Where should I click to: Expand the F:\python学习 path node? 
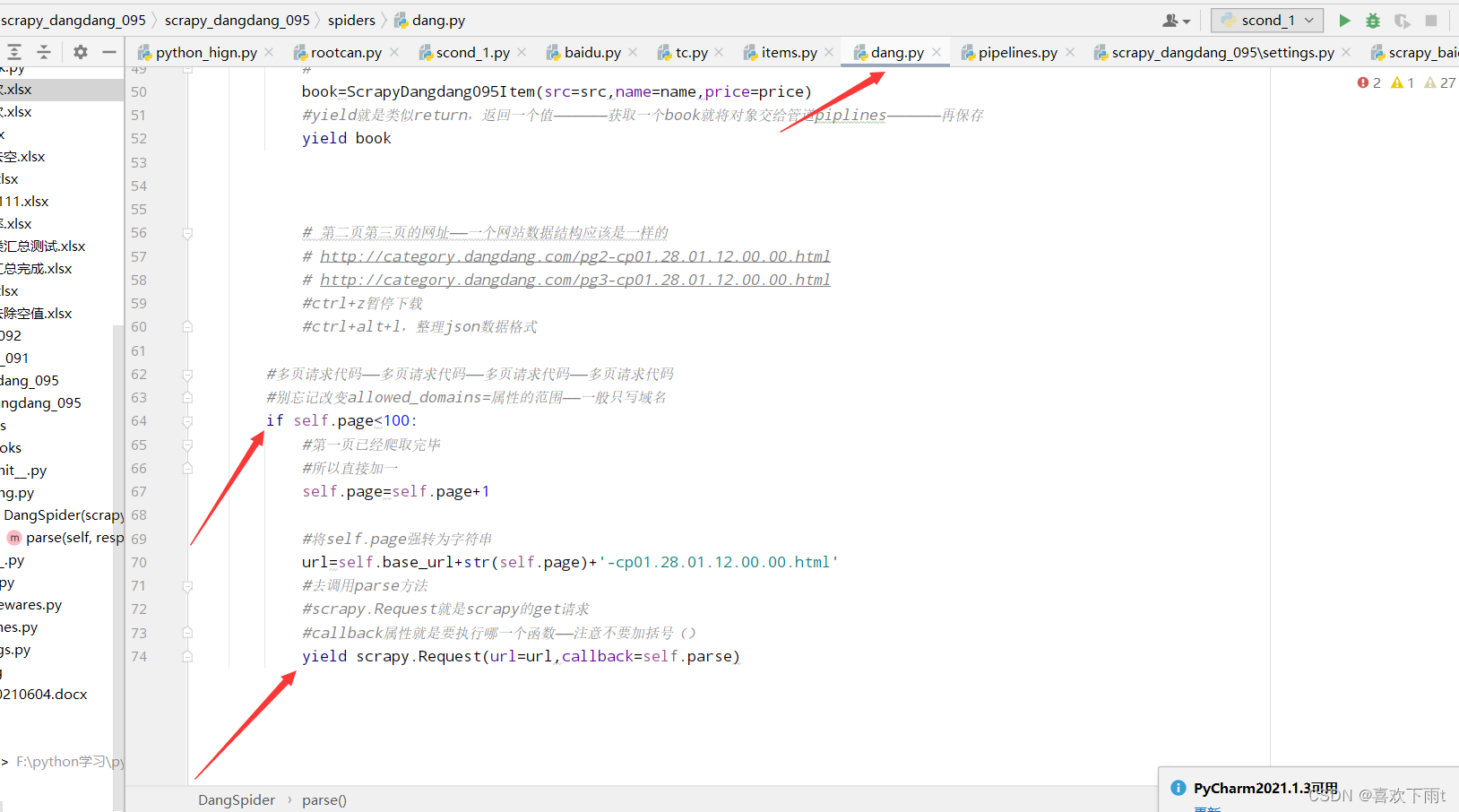[5, 762]
